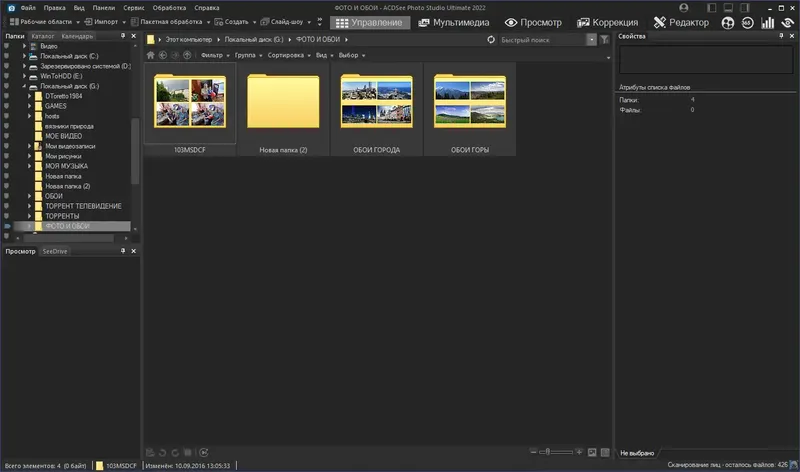Toggle easy-select marker for ОБОИ

click(6, 196)
